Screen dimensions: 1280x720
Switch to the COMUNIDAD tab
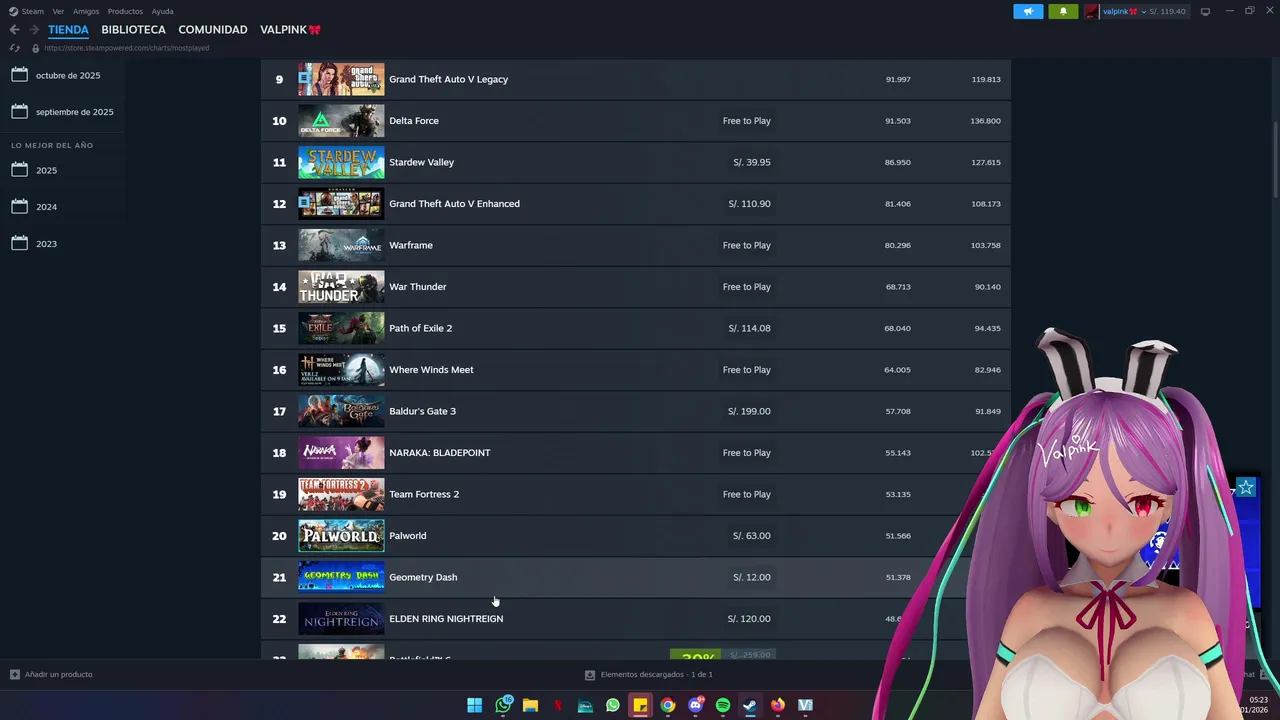213,30
